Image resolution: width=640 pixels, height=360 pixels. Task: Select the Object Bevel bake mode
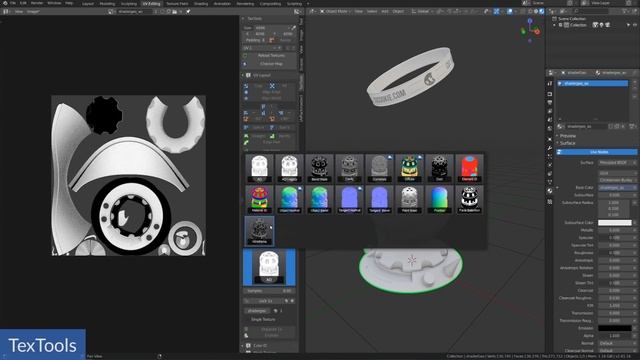click(x=319, y=200)
